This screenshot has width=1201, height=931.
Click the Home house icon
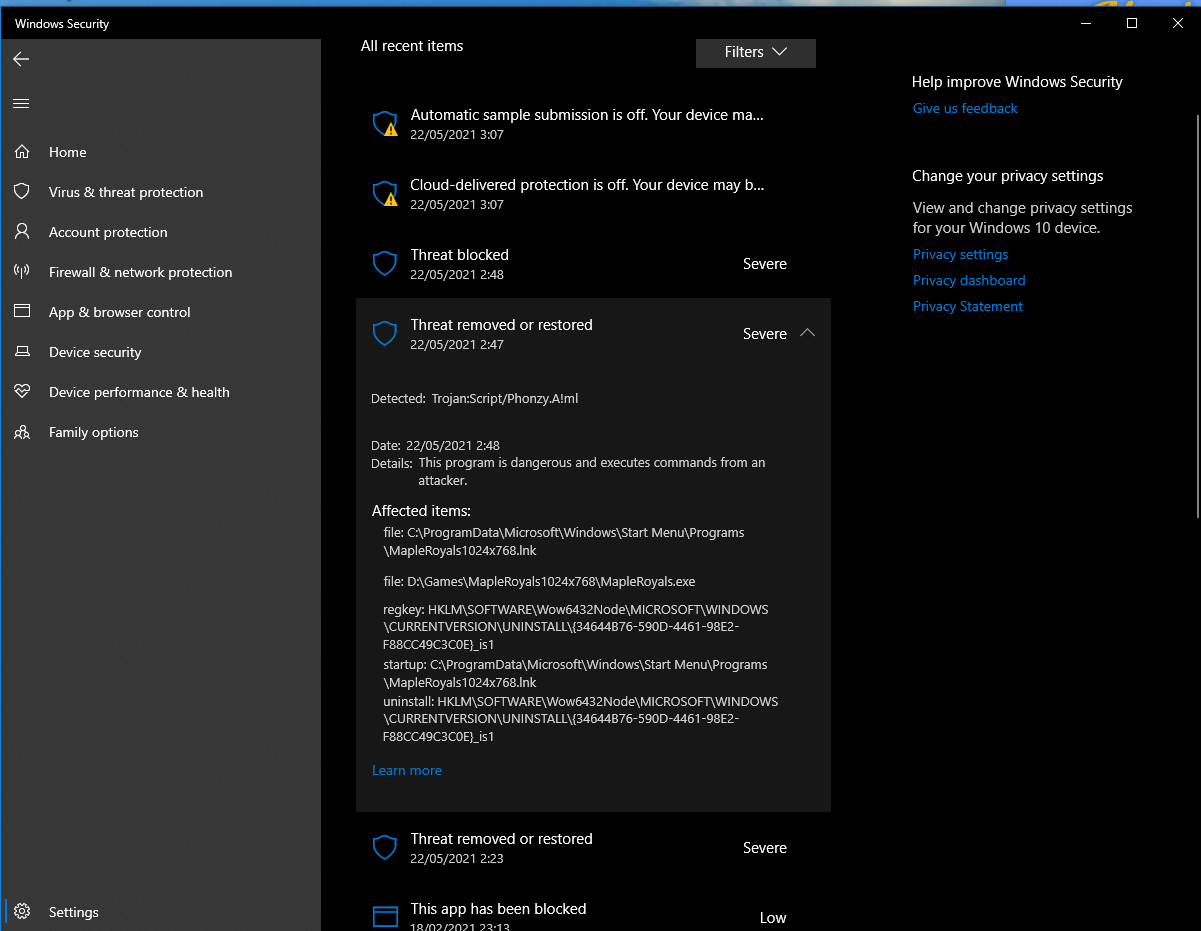click(x=21, y=152)
